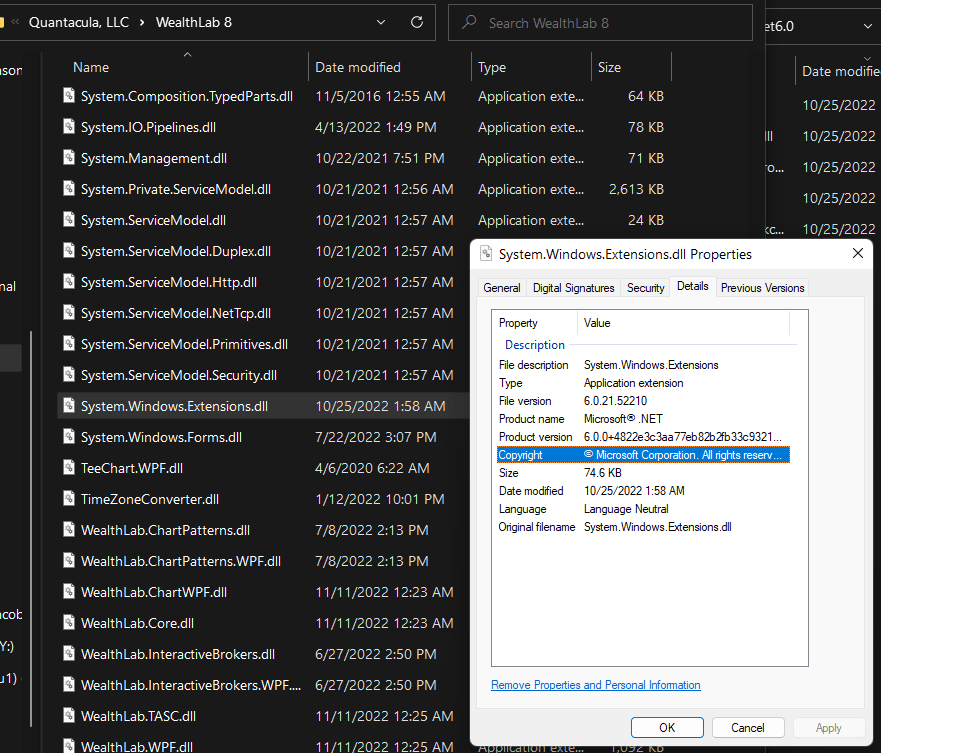Click the System.ServiceModel.Duplex.dll file icon
Image resolution: width=960 pixels, height=753 pixels.
[x=69, y=250]
